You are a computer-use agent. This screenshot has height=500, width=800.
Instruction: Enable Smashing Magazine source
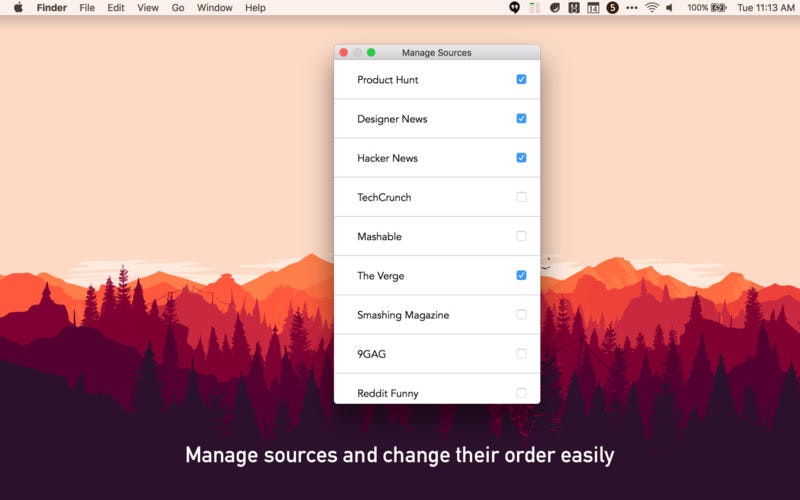[x=521, y=314]
